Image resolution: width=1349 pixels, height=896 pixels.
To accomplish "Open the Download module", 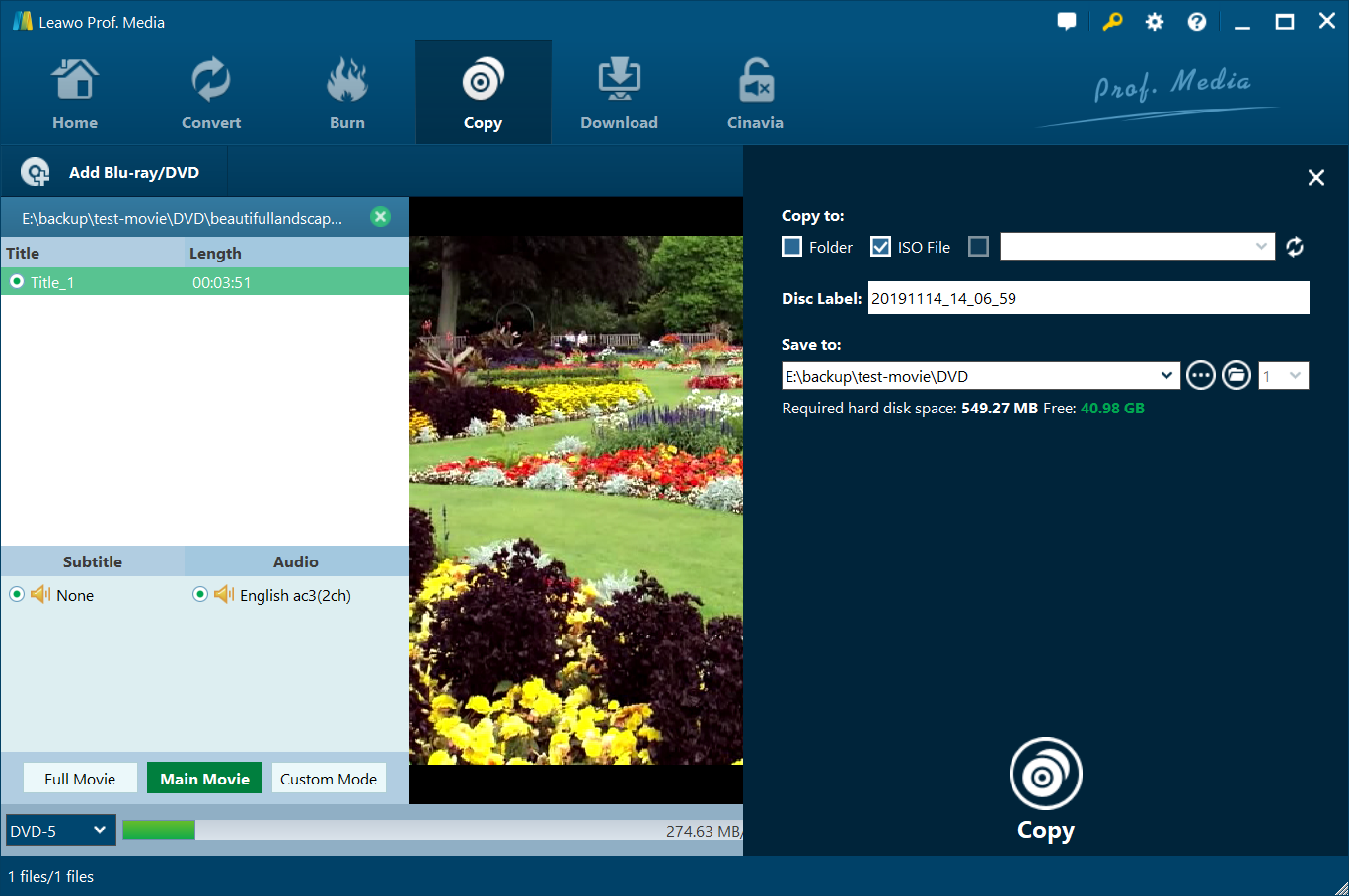I will click(x=619, y=83).
